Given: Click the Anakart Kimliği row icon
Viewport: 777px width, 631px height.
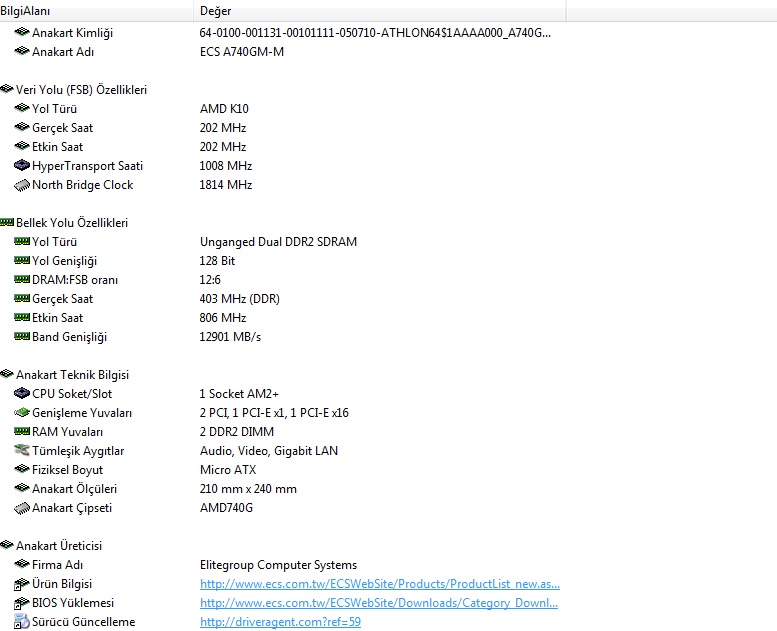Looking at the screenshot, I should (22, 33).
